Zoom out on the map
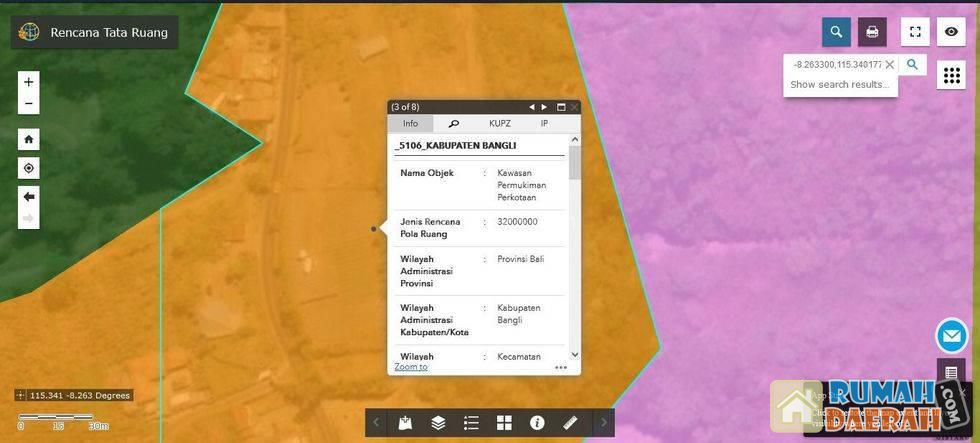Image resolution: width=980 pixels, height=443 pixels. tap(29, 104)
